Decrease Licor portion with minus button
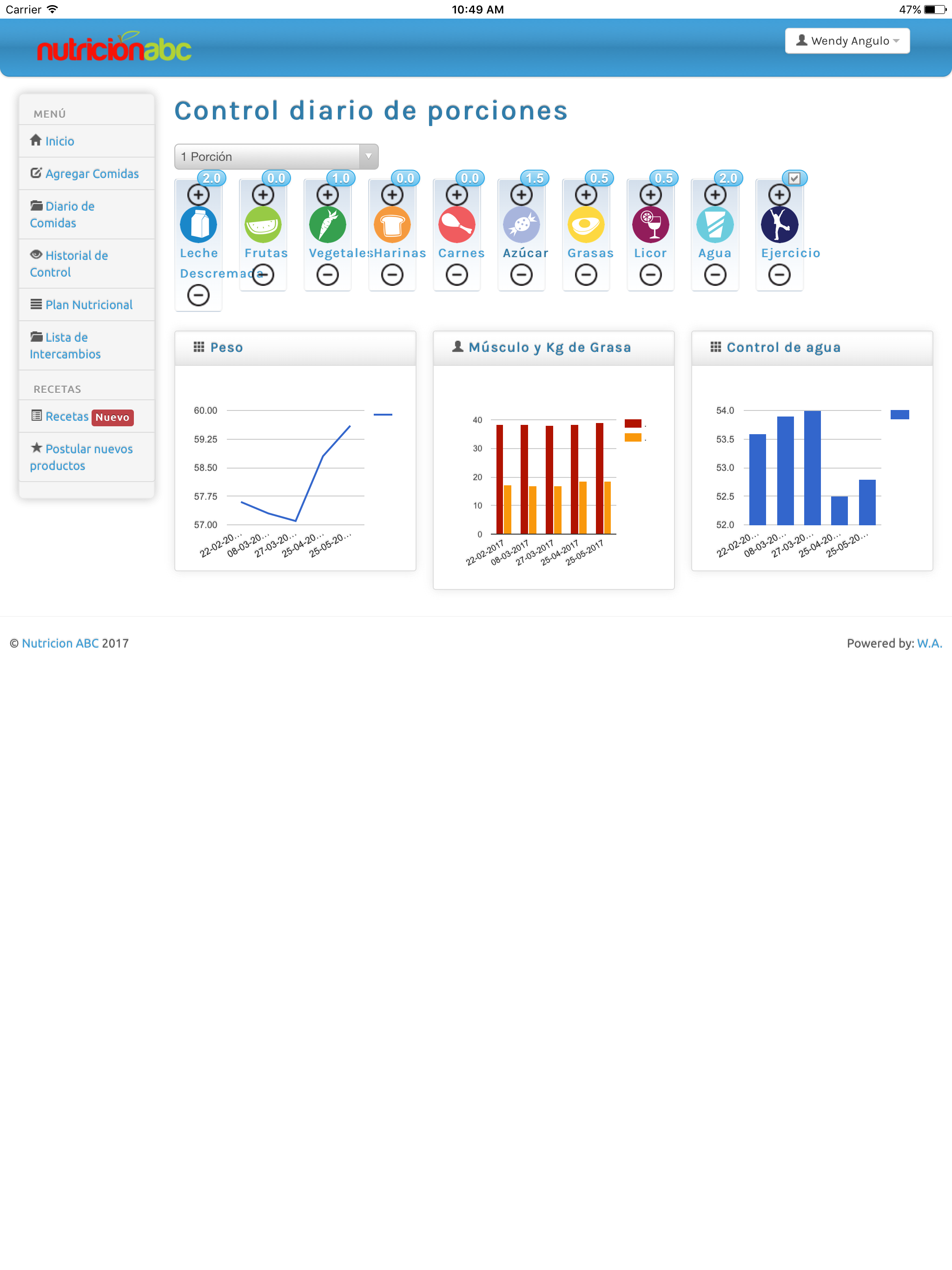Image resolution: width=952 pixels, height=1270 pixels. click(x=651, y=275)
